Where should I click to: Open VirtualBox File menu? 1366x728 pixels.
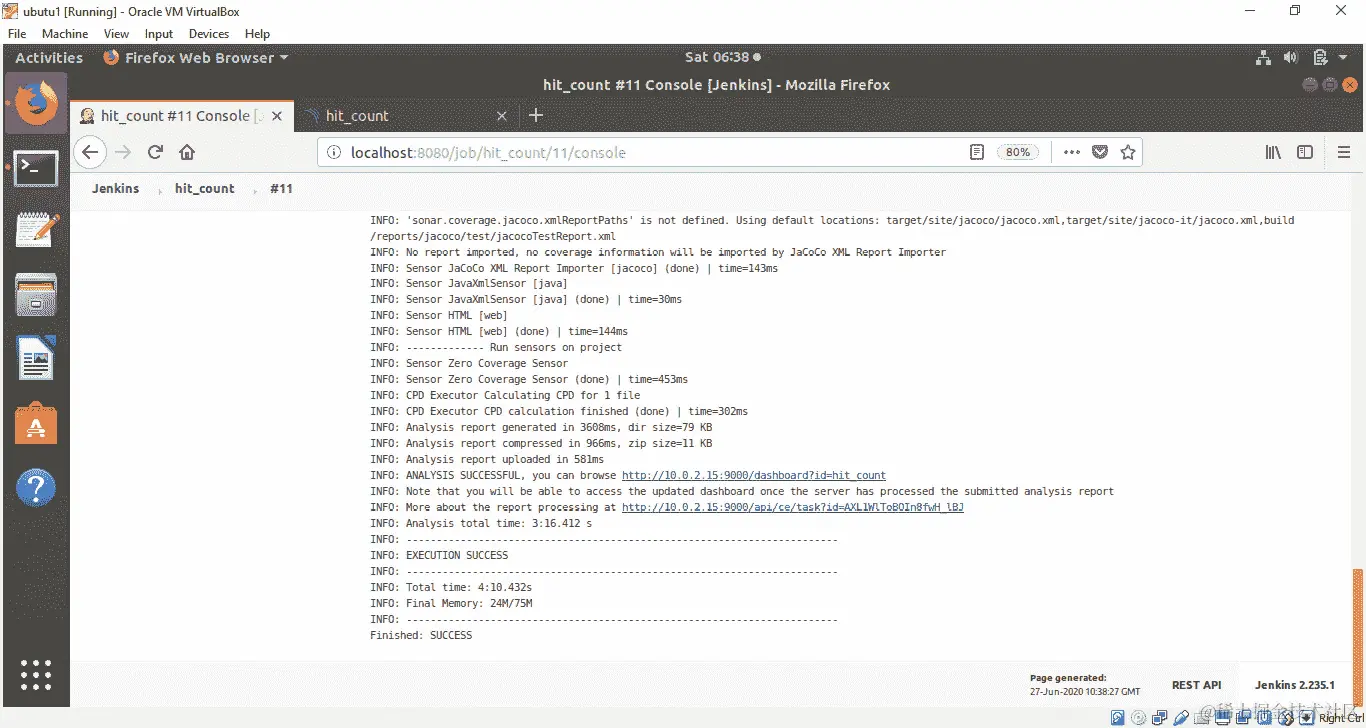click(17, 34)
